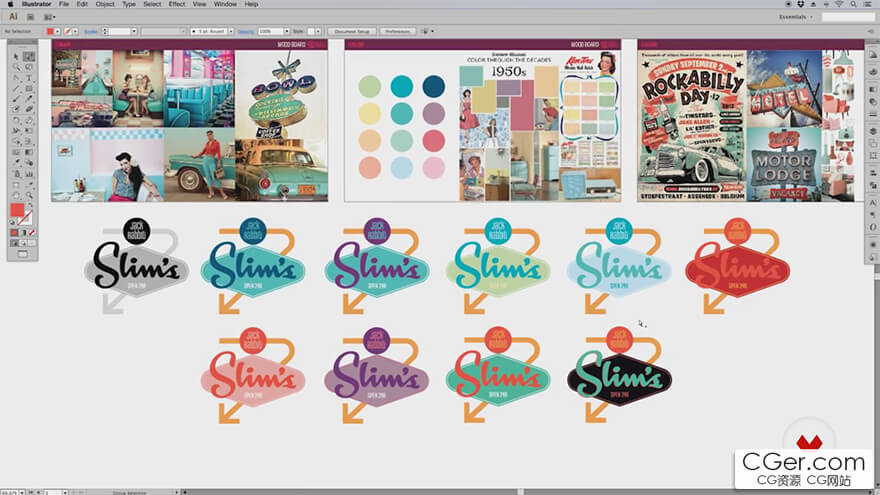This screenshot has height=495, width=880.
Task: Open the Essentials workspace switcher
Action: click(x=796, y=17)
